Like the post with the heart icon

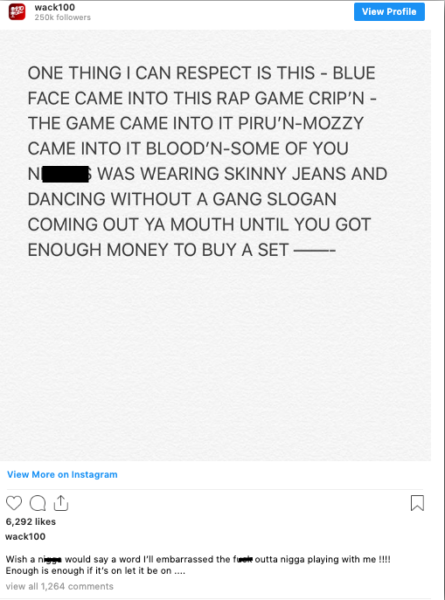click(x=14, y=503)
